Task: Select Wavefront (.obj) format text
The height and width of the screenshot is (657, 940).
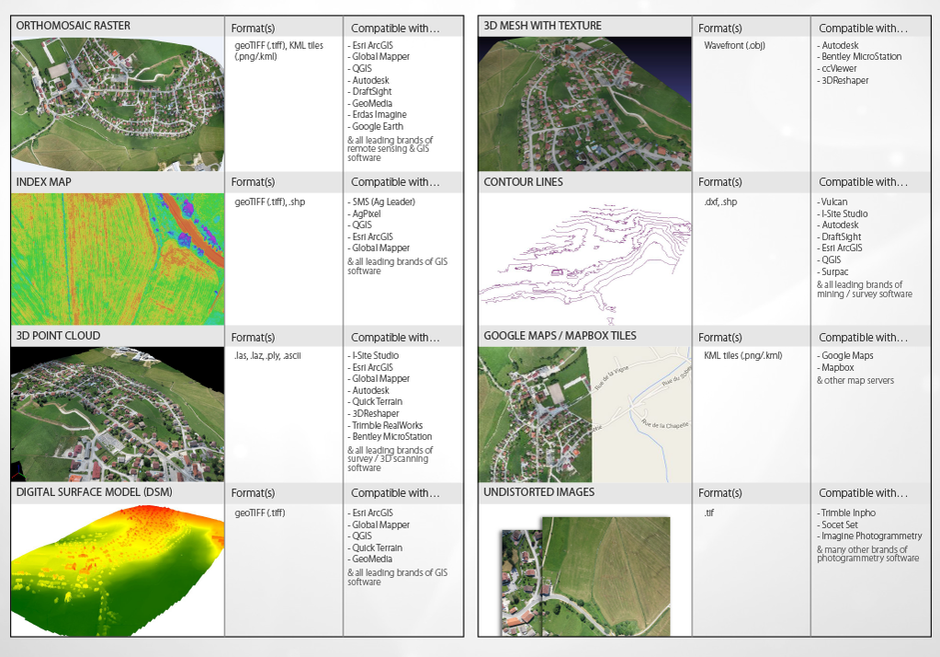Action: 734,46
